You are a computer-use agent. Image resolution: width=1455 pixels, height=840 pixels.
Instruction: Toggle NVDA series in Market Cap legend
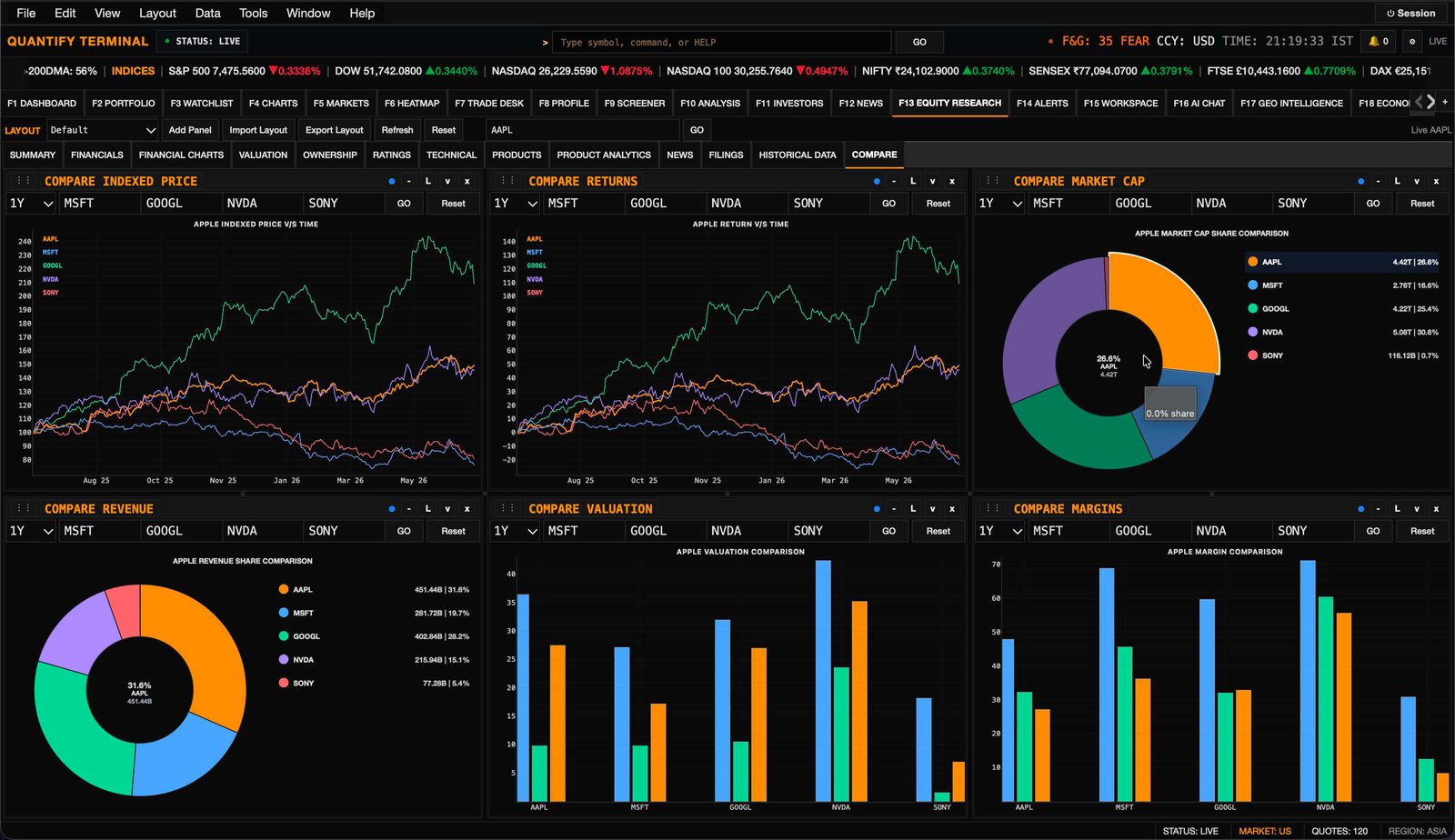click(x=1342, y=332)
